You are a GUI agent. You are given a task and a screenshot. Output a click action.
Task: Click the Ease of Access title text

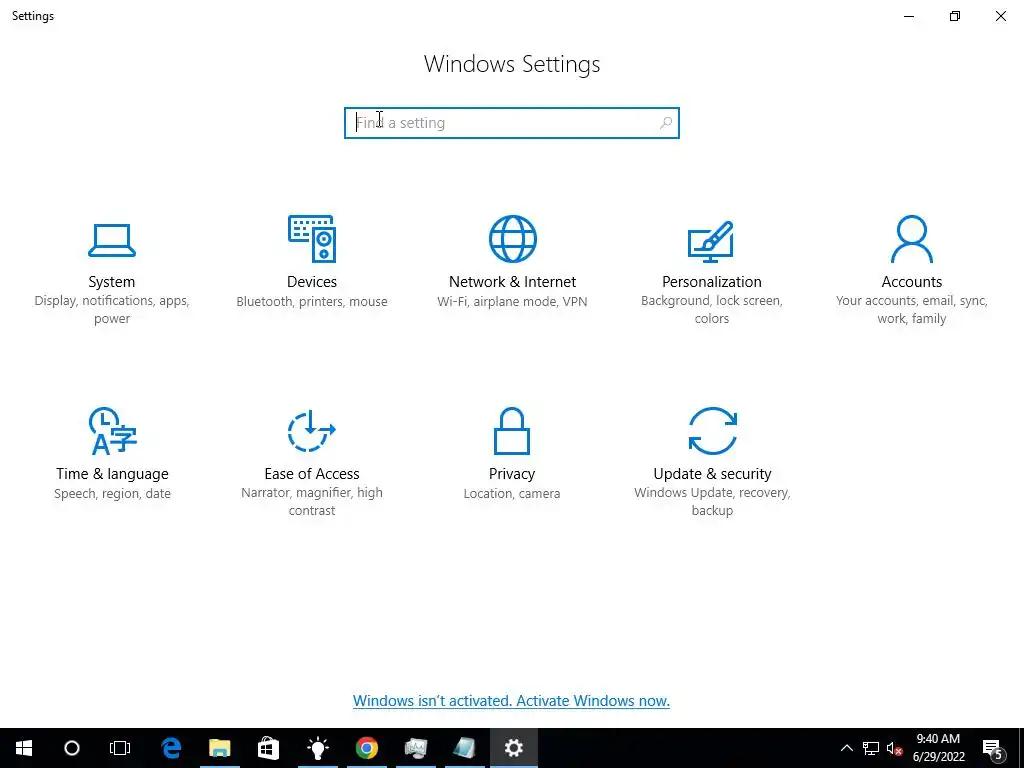(312, 474)
